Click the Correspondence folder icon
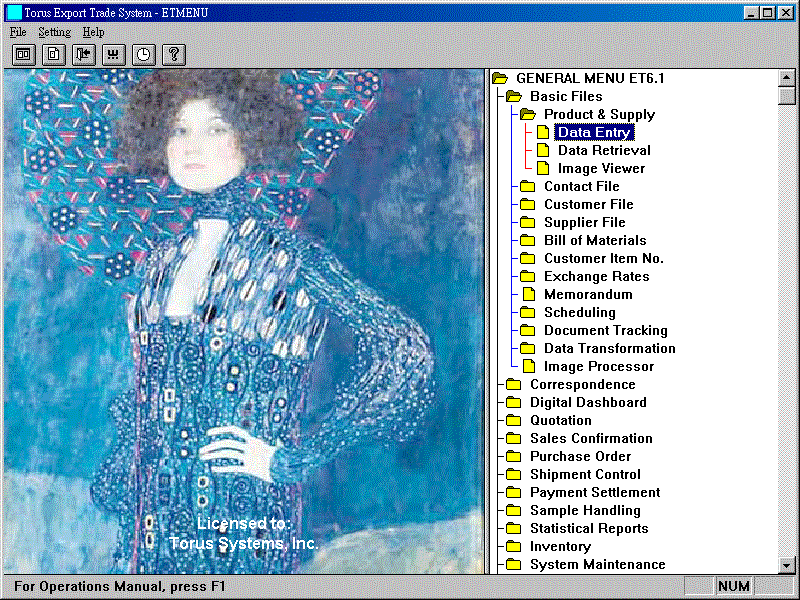 (x=514, y=385)
